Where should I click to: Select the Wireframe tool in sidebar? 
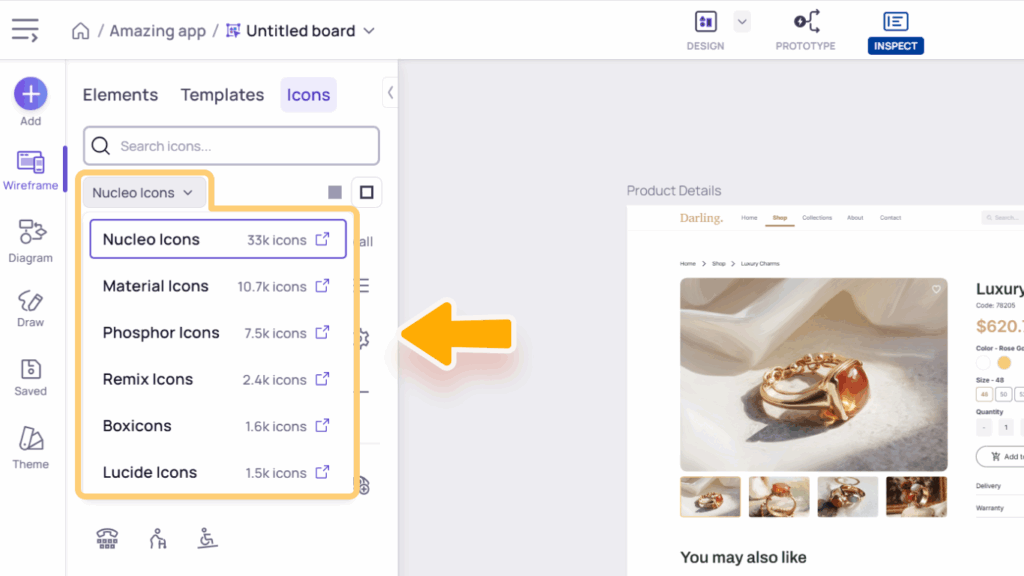pyautogui.click(x=30, y=168)
